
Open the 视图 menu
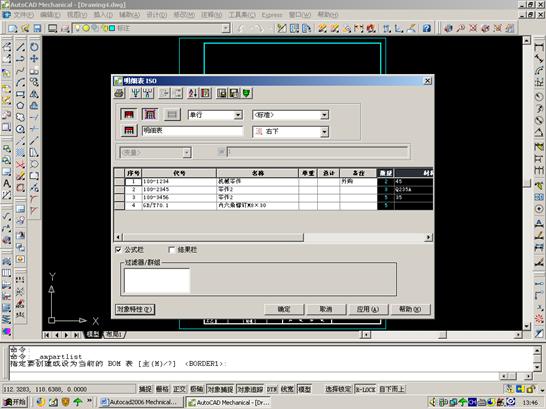[77, 15]
